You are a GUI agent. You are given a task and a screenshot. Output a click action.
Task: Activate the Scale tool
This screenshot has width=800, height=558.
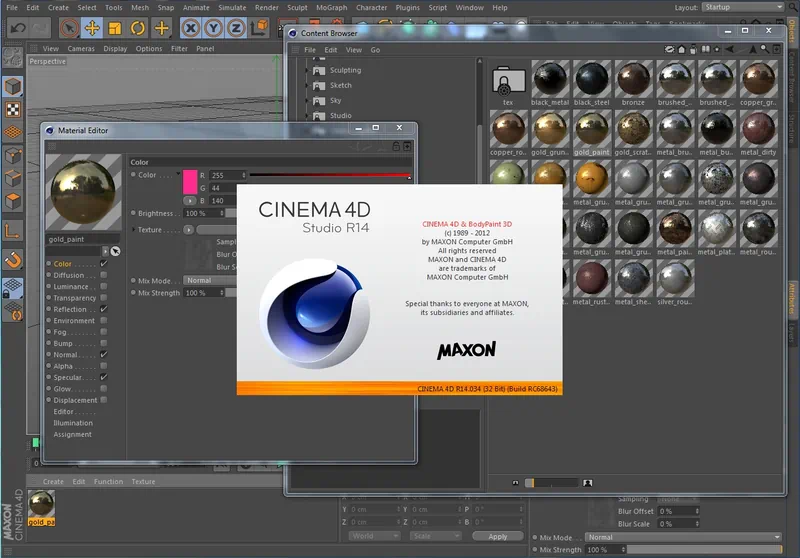[115, 28]
